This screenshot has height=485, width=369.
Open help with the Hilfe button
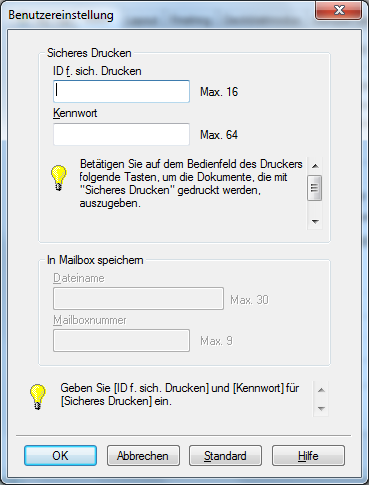(308, 456)
